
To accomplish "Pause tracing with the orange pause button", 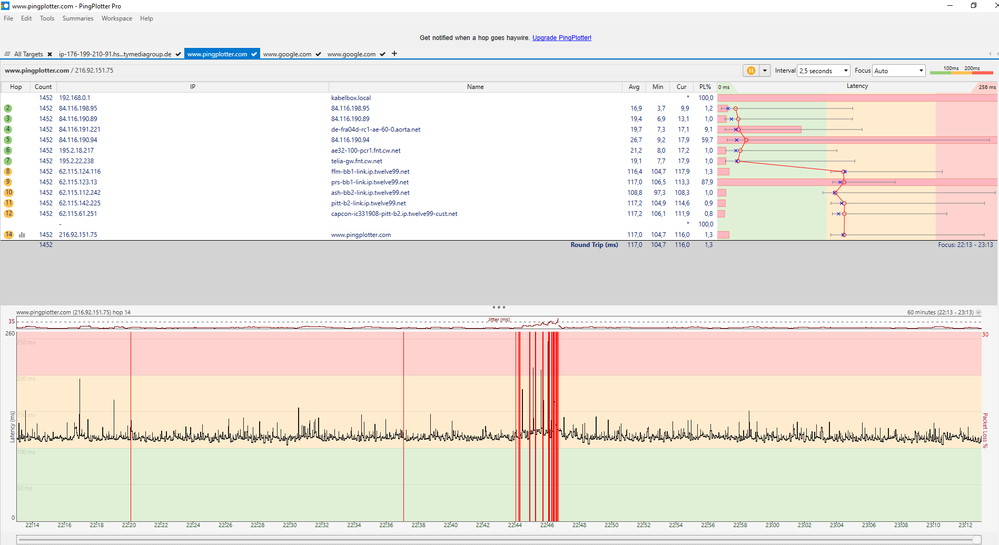I will pos(751,71).
